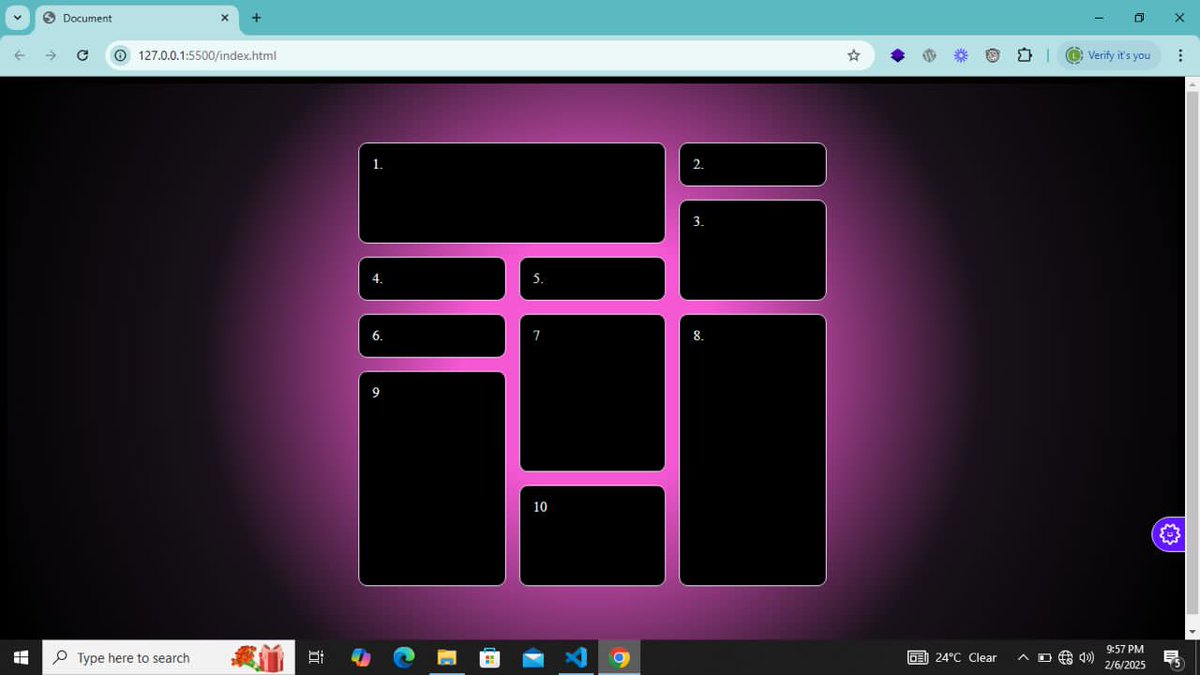Click the volume speaker tray icon

(x=1087, y=657)
